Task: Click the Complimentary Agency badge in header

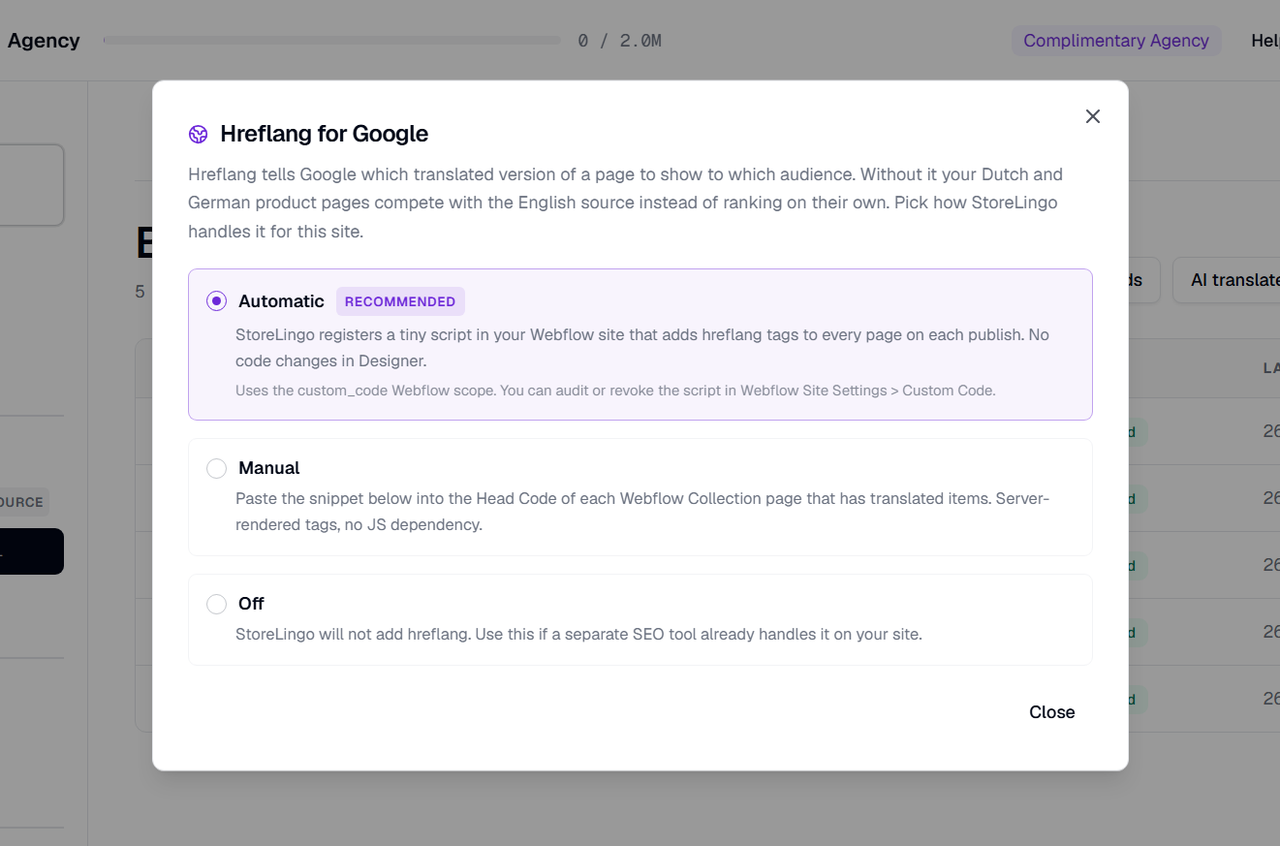Action: (x=1116, y=41)
